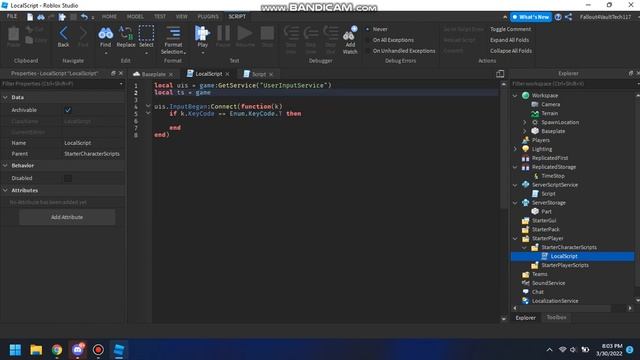The width and height of the screenshot is (640, 360).
Task: Close the LocalScript editor tab
Action: click(x=228, y=74)
